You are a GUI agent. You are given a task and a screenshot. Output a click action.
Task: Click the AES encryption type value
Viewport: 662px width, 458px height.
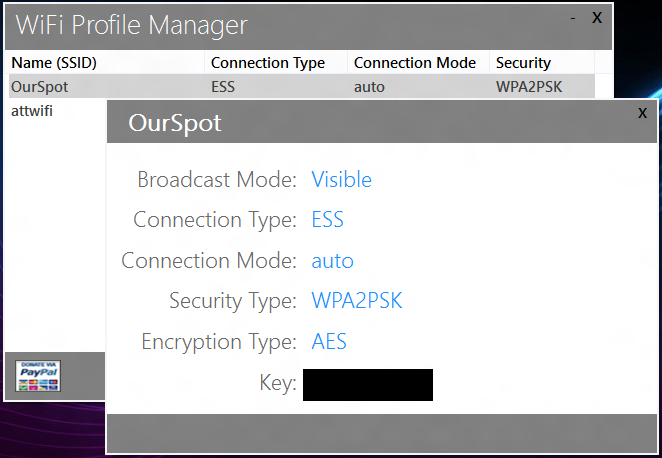point(330,342)
